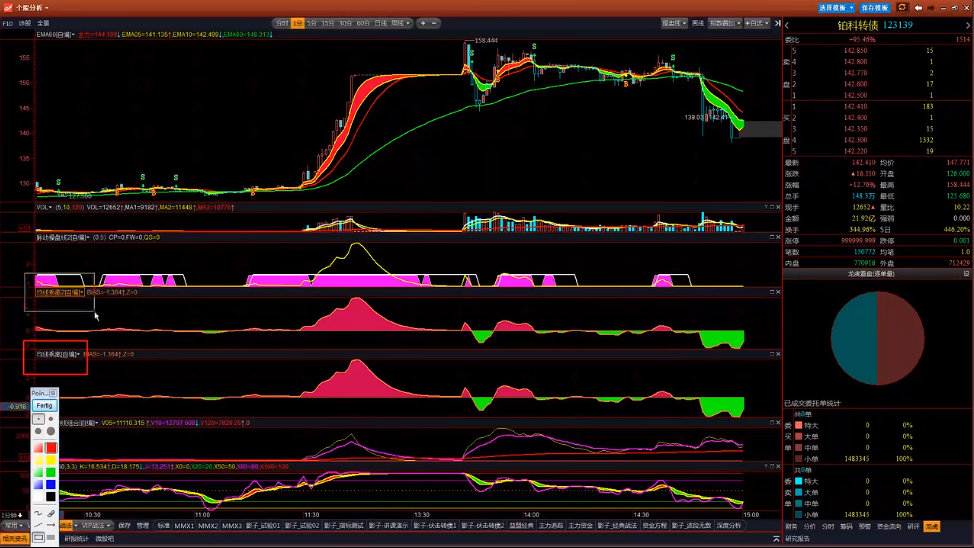Switch to 日线 daily timeframe

380,23
